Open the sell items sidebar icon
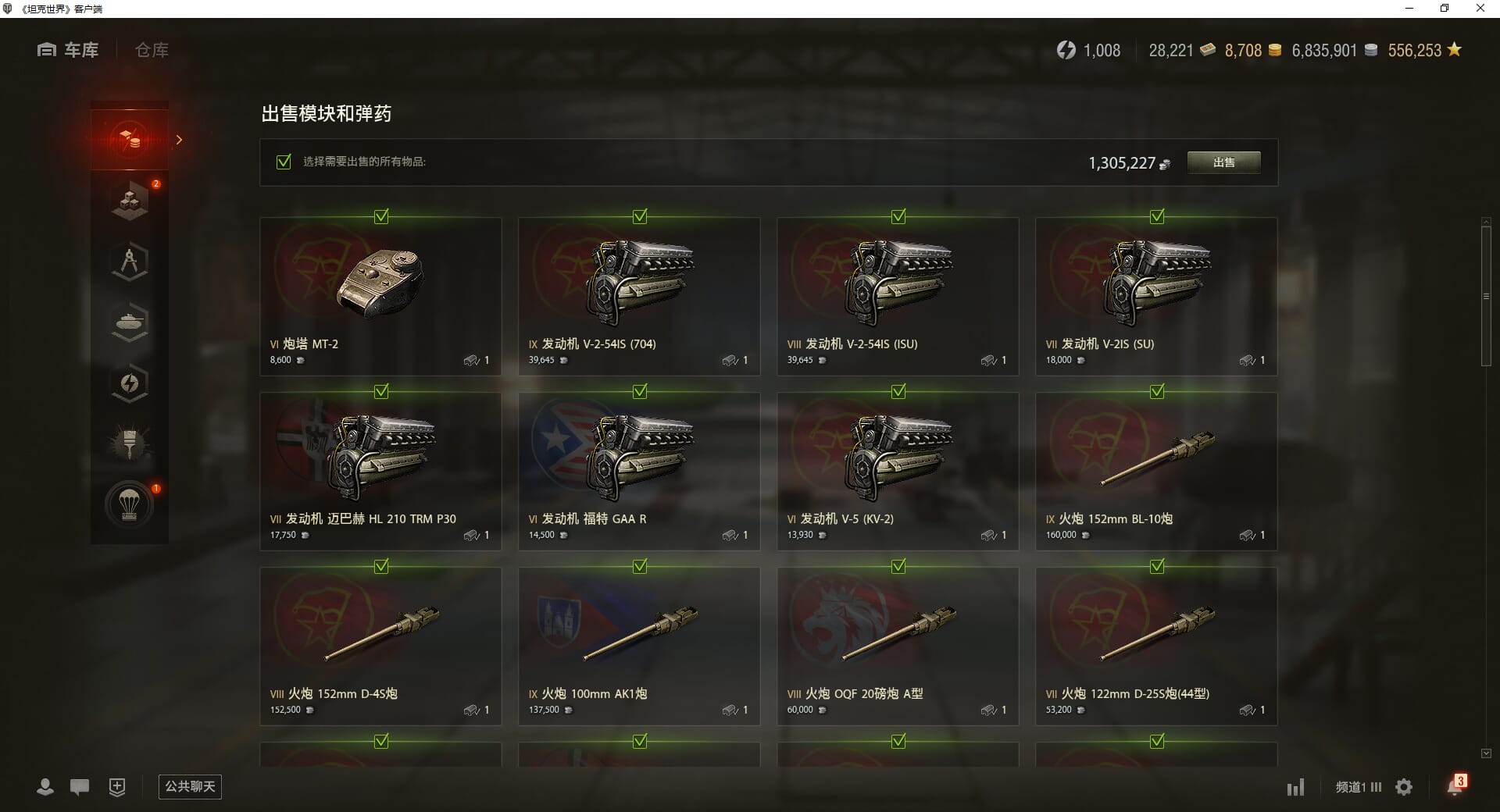 (x=130, y=140)
